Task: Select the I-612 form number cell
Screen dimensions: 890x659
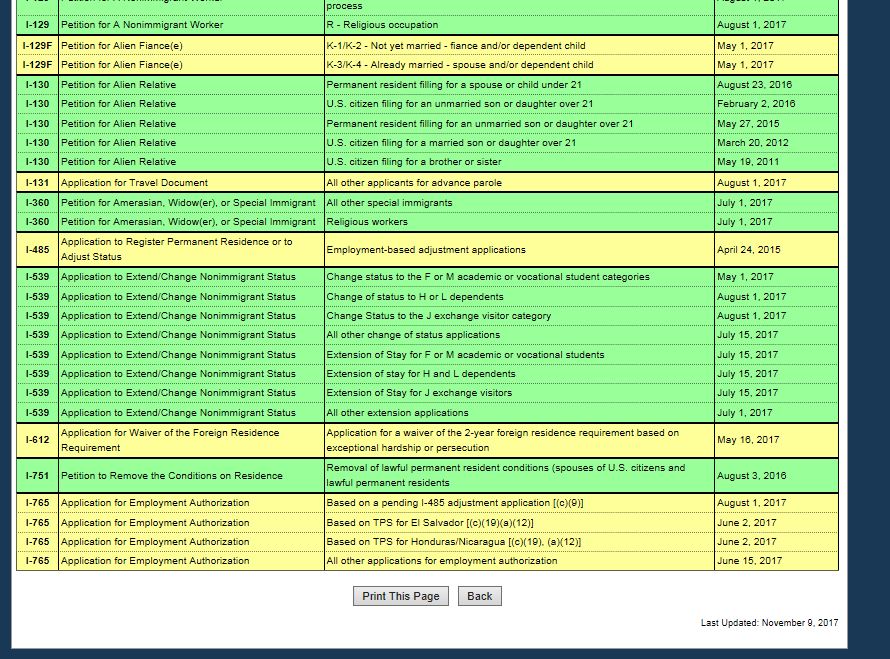Action: pos(37,440)
